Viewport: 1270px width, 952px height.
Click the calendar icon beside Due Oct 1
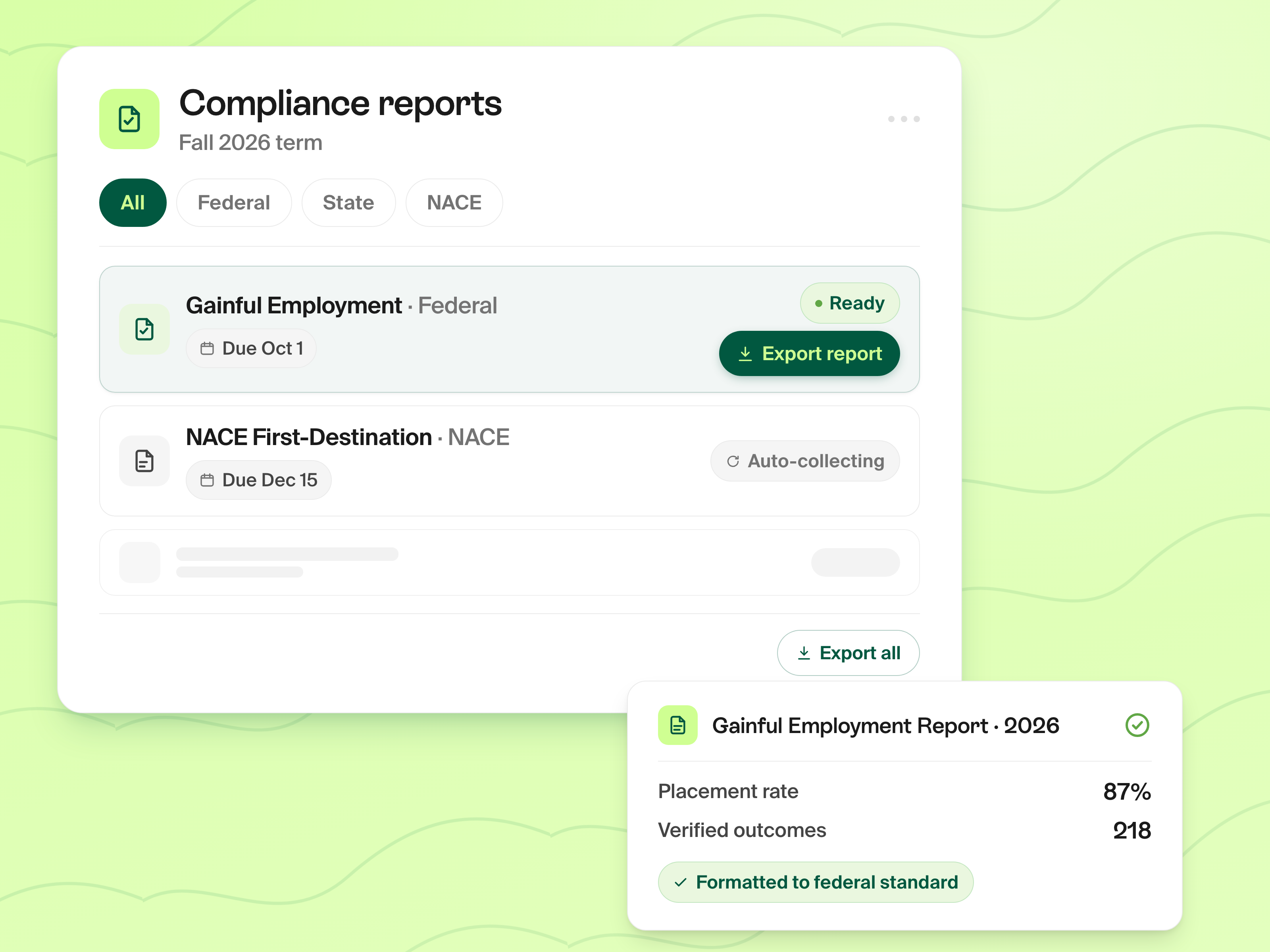point(207,348)
